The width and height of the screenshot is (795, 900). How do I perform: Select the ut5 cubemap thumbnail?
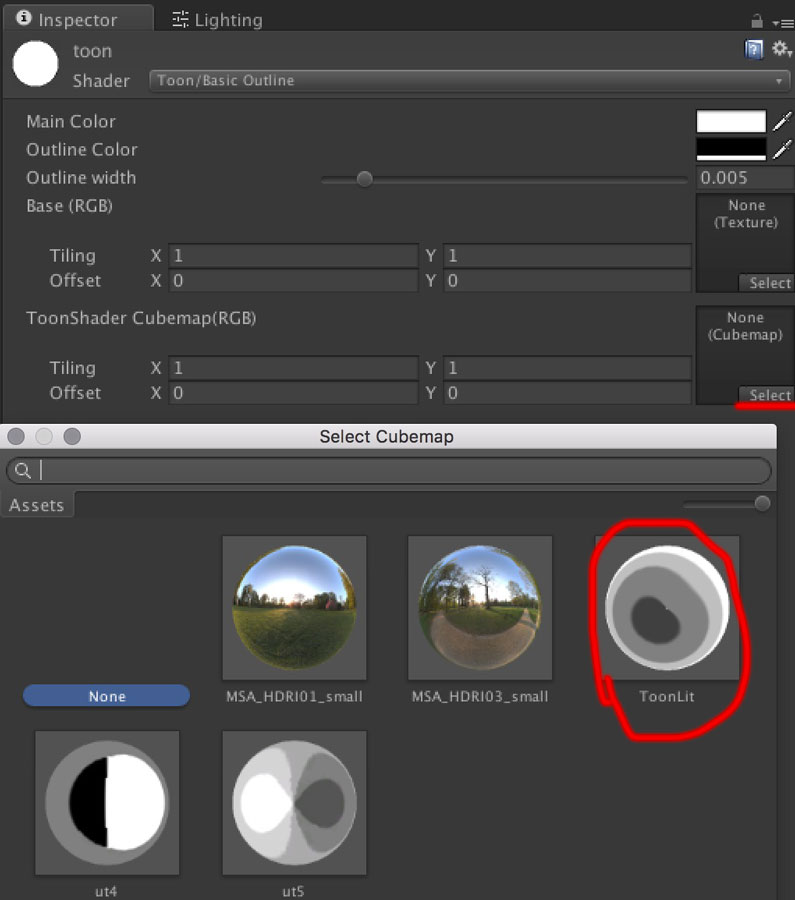[294, 802]
